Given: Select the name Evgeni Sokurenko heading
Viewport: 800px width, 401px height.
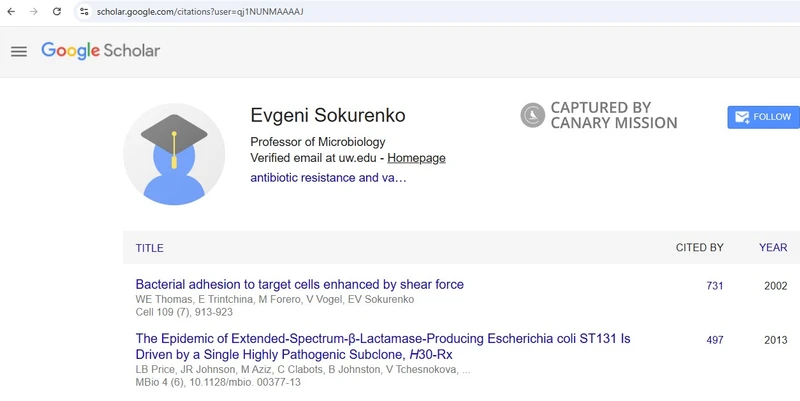Looking at the screenshot, I should (x=328, y=115).
